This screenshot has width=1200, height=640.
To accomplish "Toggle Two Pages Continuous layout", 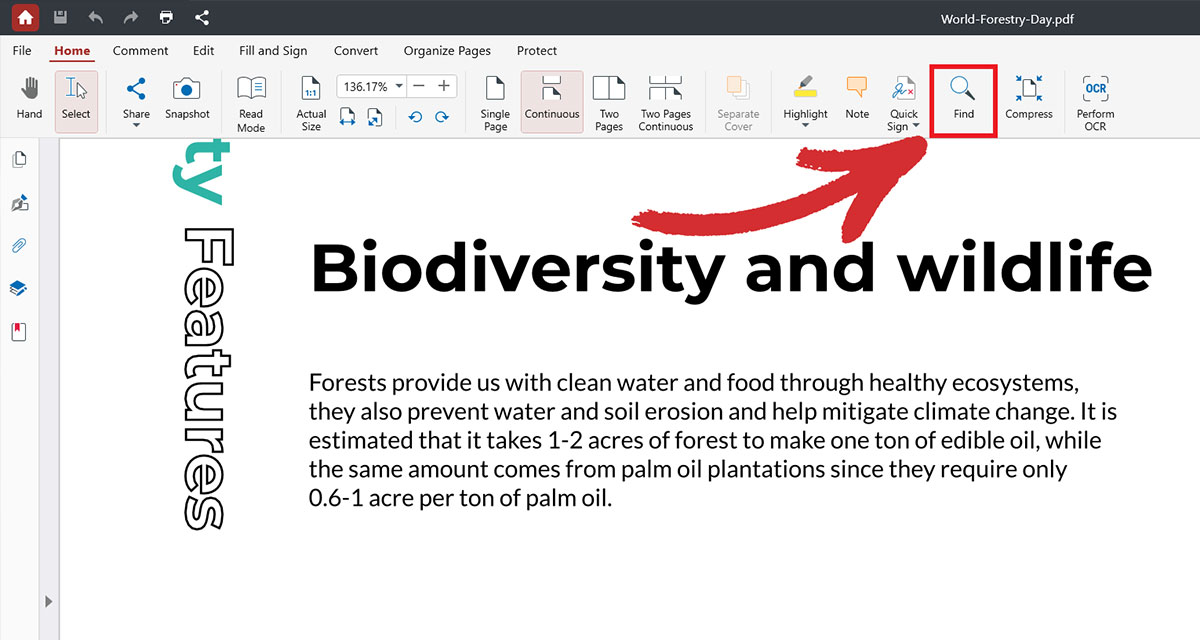I will [x=666, y=102].
